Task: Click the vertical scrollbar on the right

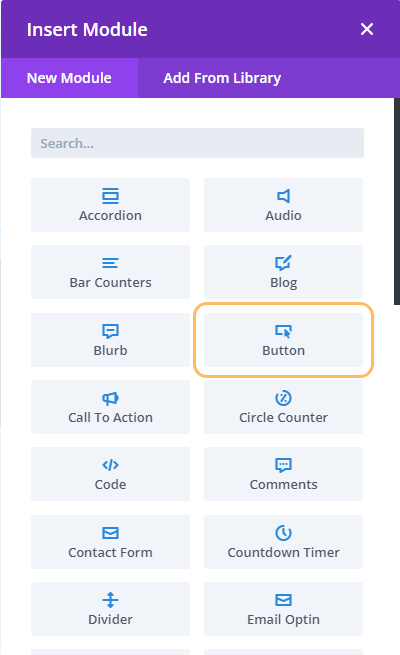Action: 397,201
